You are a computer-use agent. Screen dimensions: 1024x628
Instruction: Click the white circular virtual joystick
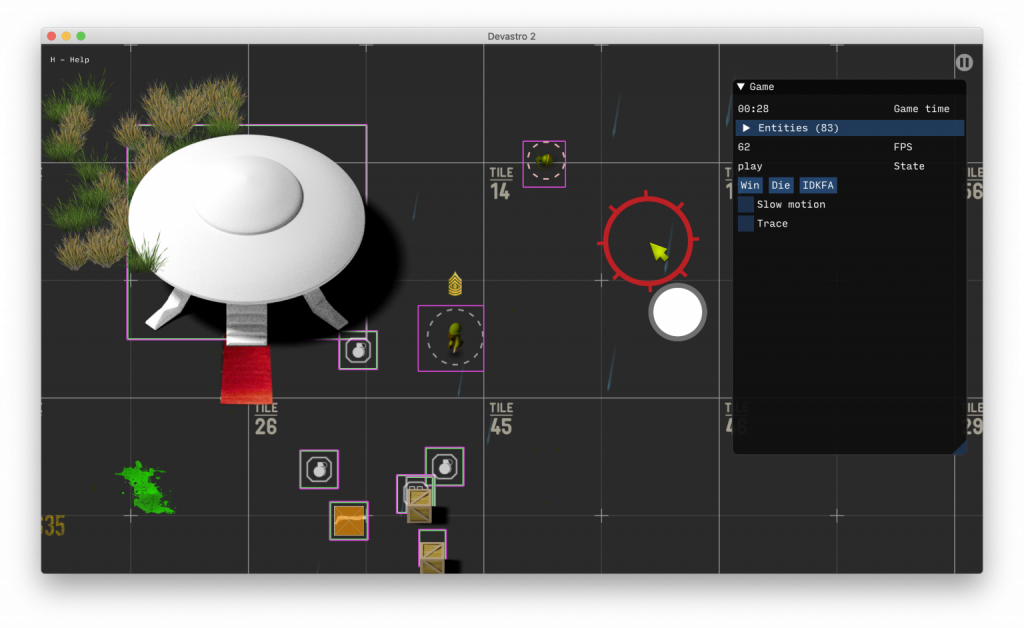click(677, 313)
